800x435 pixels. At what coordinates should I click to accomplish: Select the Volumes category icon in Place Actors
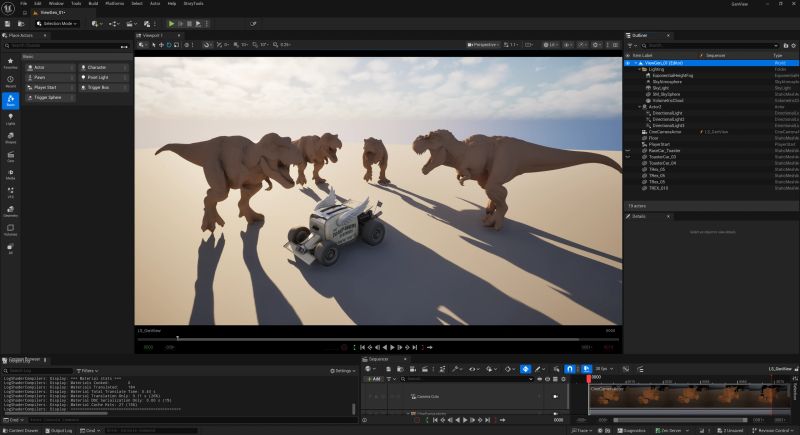[10, 229]
